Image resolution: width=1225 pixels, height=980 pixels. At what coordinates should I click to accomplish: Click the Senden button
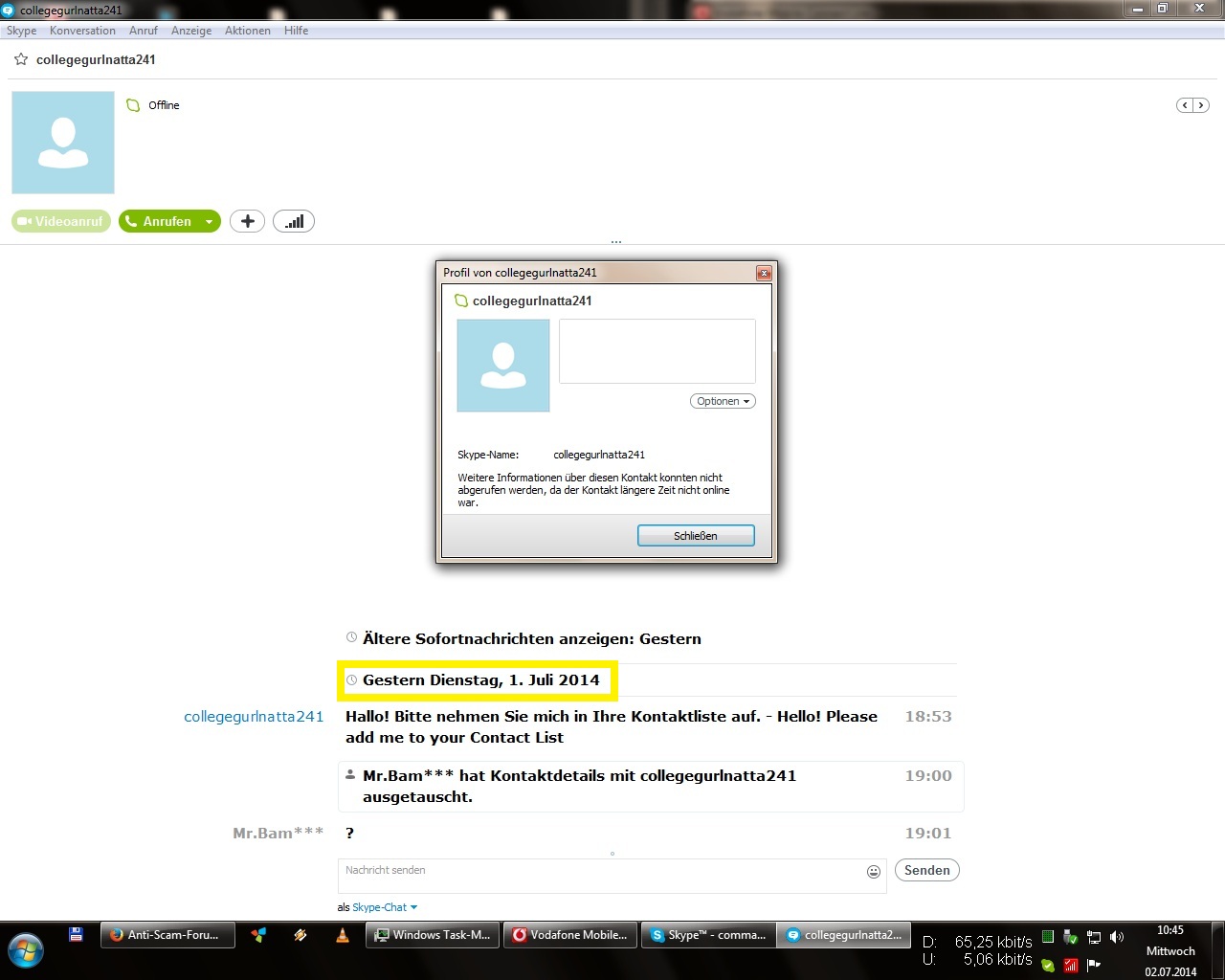point(927,870)
